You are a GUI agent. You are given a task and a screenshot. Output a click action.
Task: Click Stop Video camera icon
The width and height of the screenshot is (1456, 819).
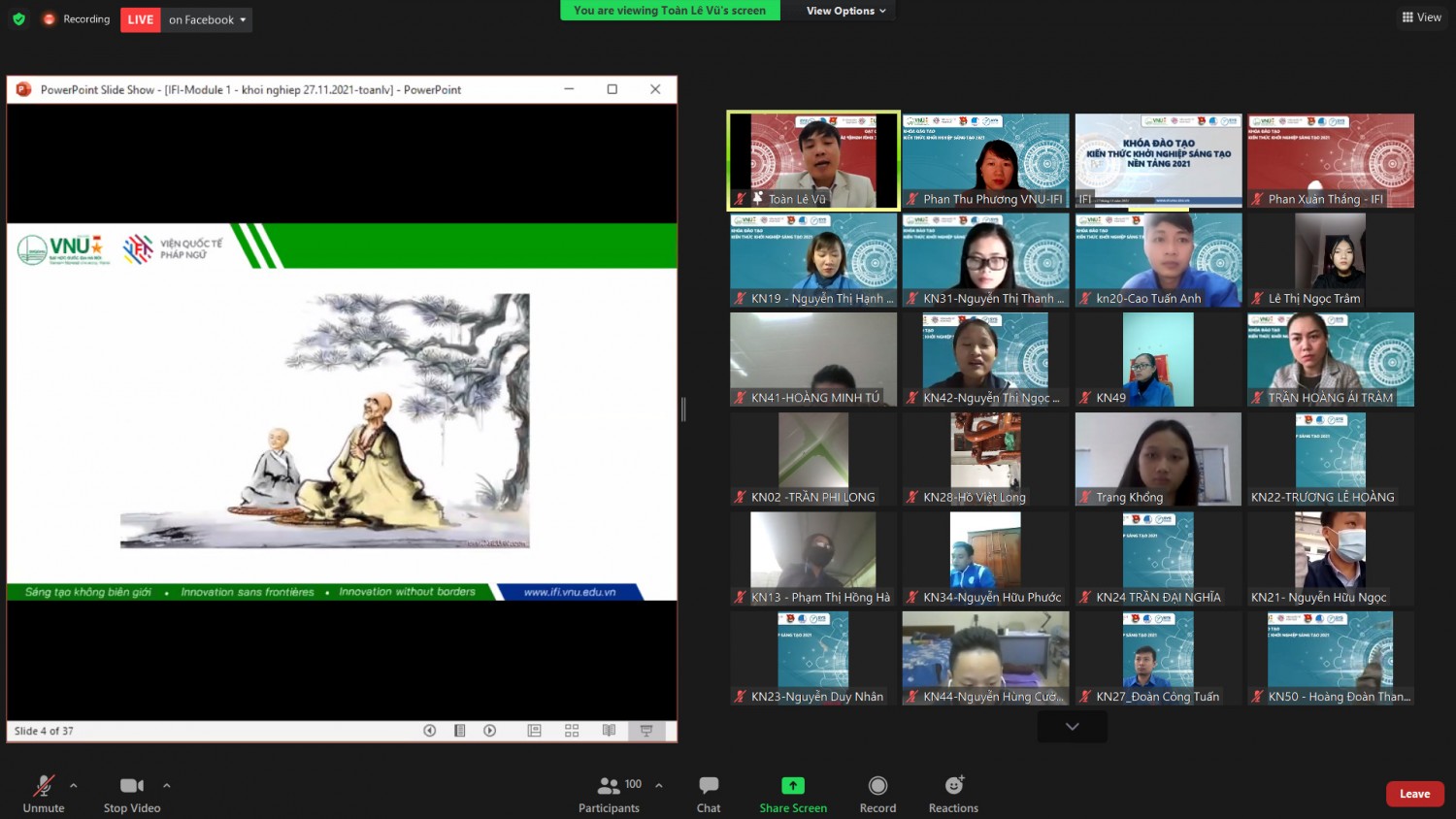point(132,786)
